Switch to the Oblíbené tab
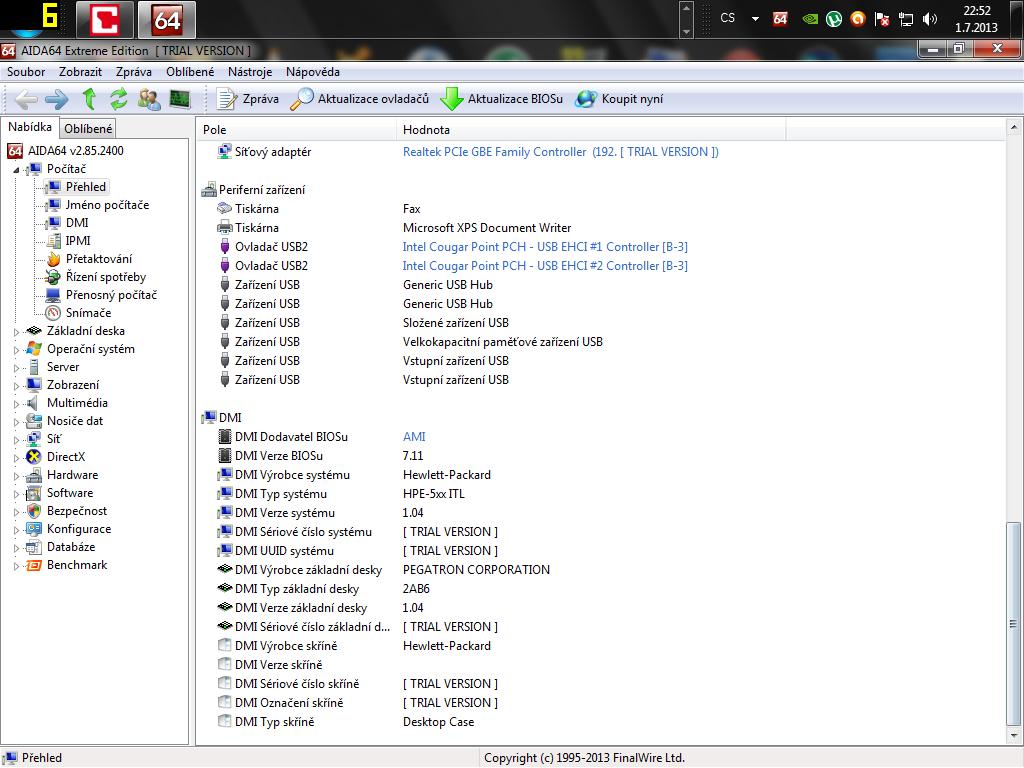1024x768 pixels. pyautogui.click(x=88, y=128)
